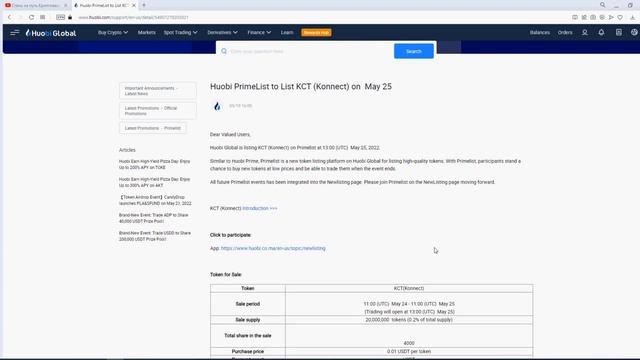Open the Markets menu item
640x360 pixels.
tap(147, 32)
